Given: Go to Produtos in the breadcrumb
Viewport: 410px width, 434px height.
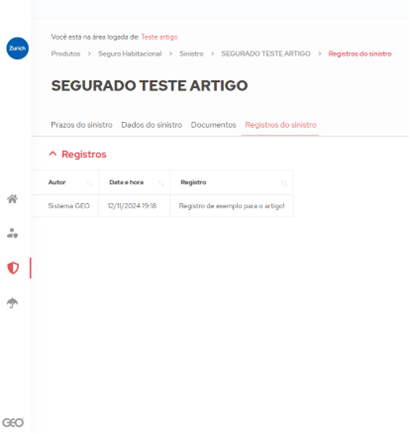Looking at the screenshot, I should coord(66,54).
